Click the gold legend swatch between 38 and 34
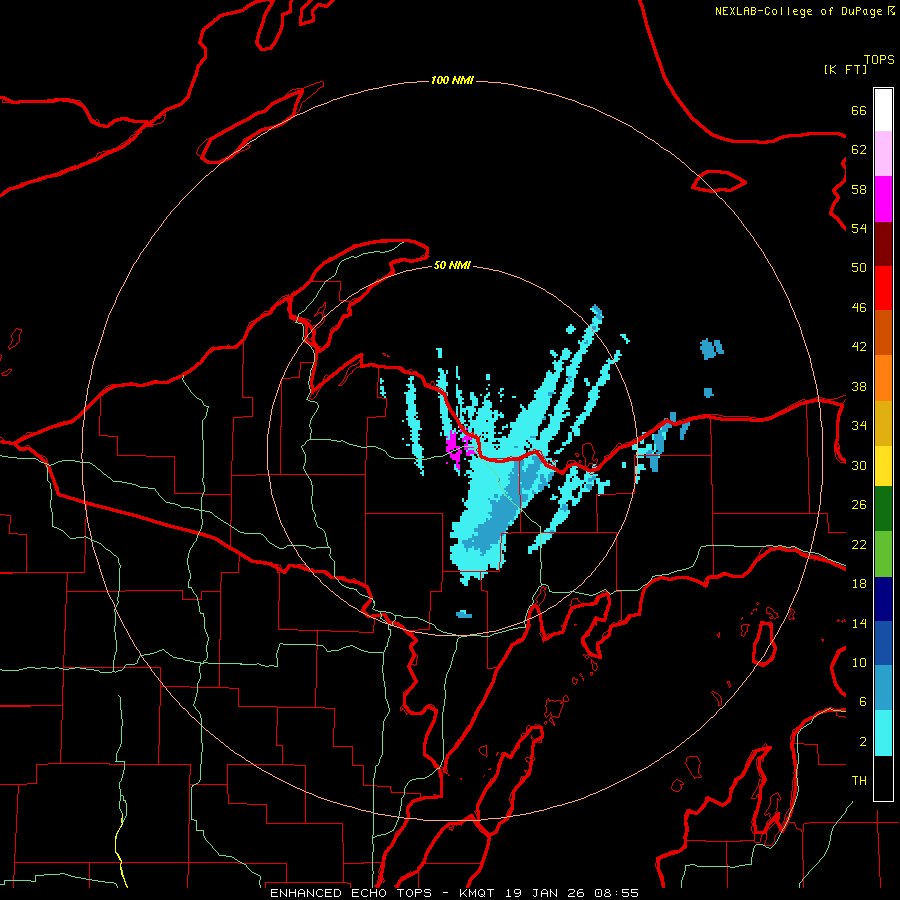Screen dimensions: 900x900 (883, 423)
